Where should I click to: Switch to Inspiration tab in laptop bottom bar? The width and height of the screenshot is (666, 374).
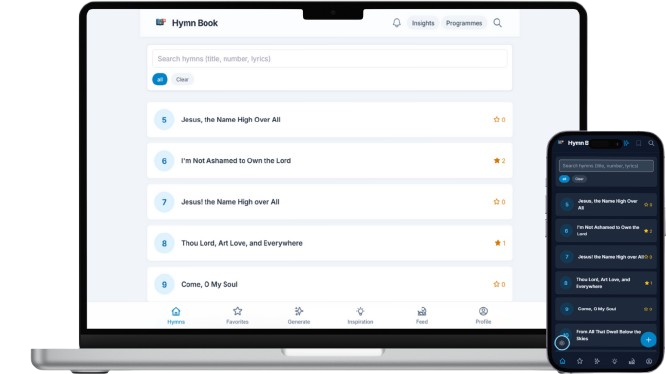(360, 315)
